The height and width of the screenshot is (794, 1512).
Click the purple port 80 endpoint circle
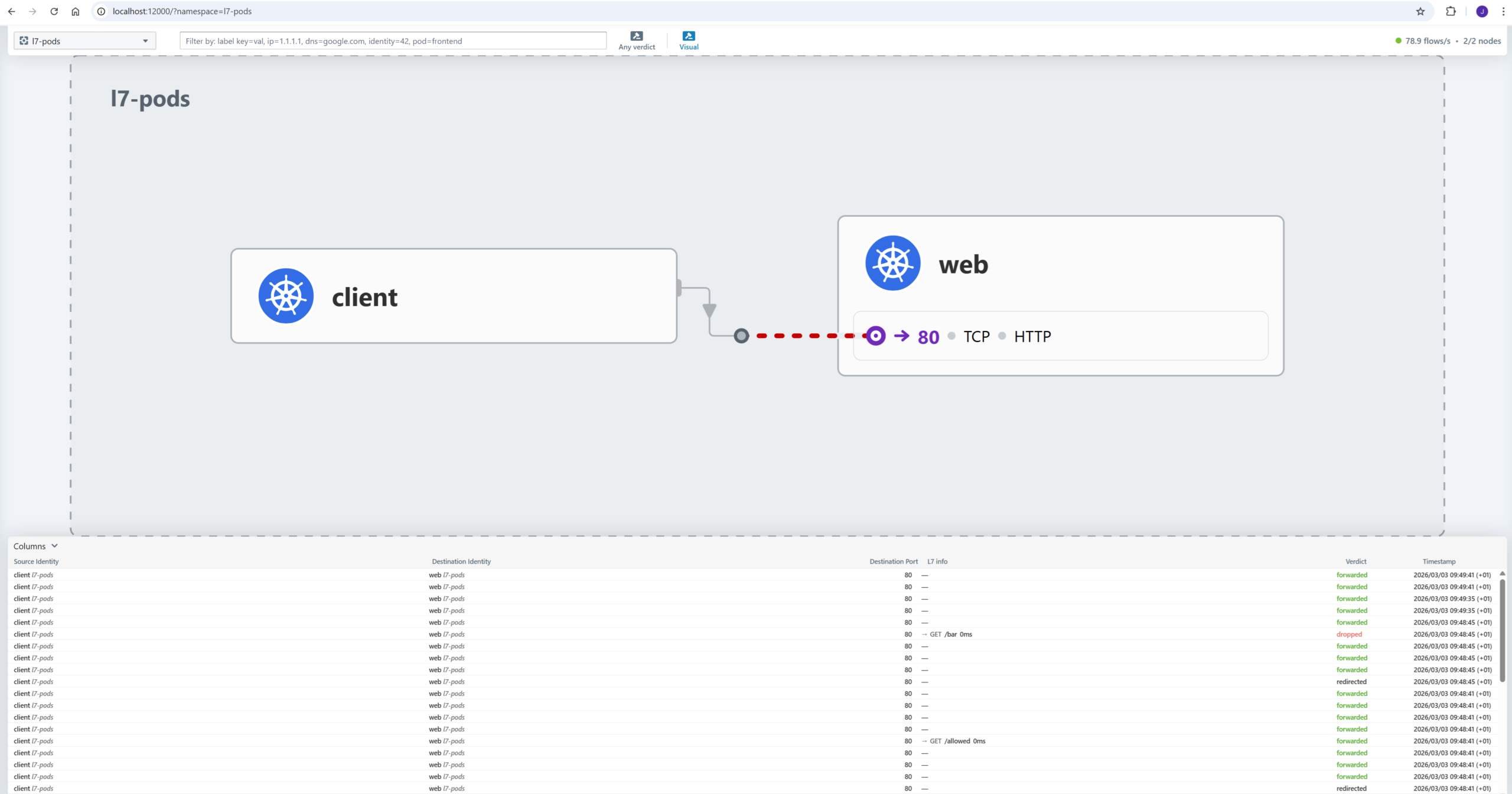click(875, 336)
